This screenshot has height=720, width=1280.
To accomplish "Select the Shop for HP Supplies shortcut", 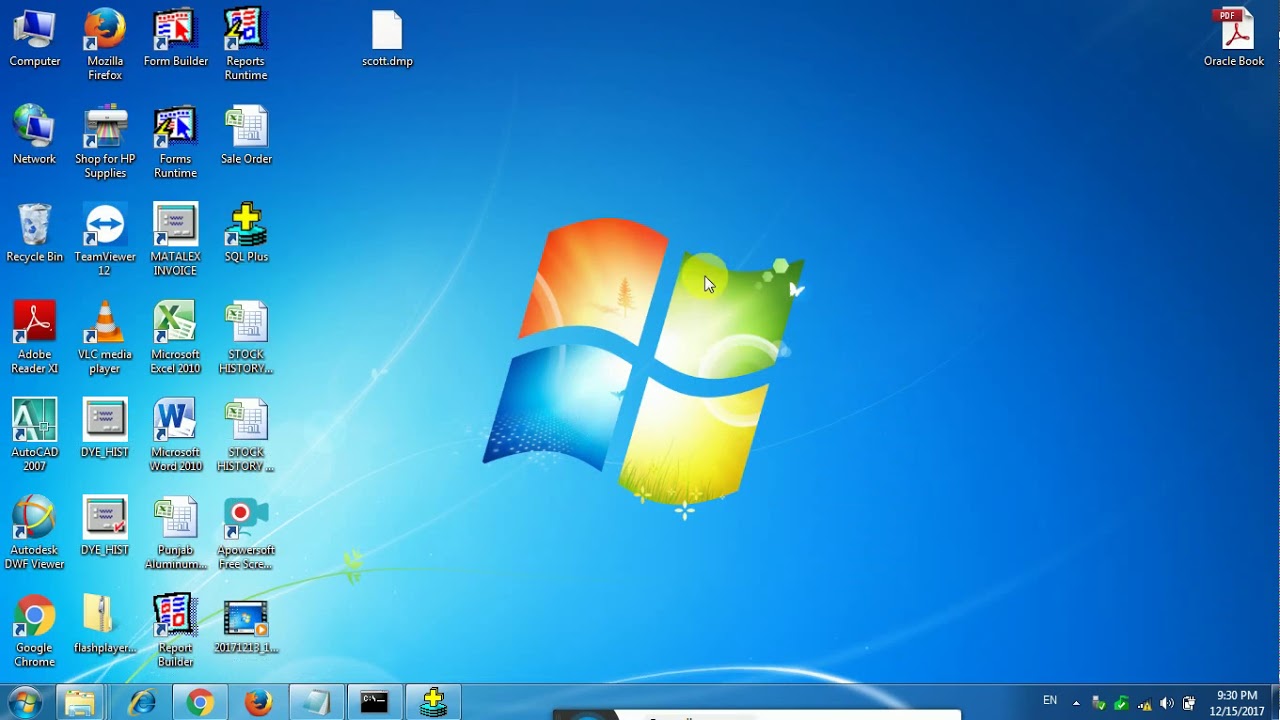I will (105, 142).
